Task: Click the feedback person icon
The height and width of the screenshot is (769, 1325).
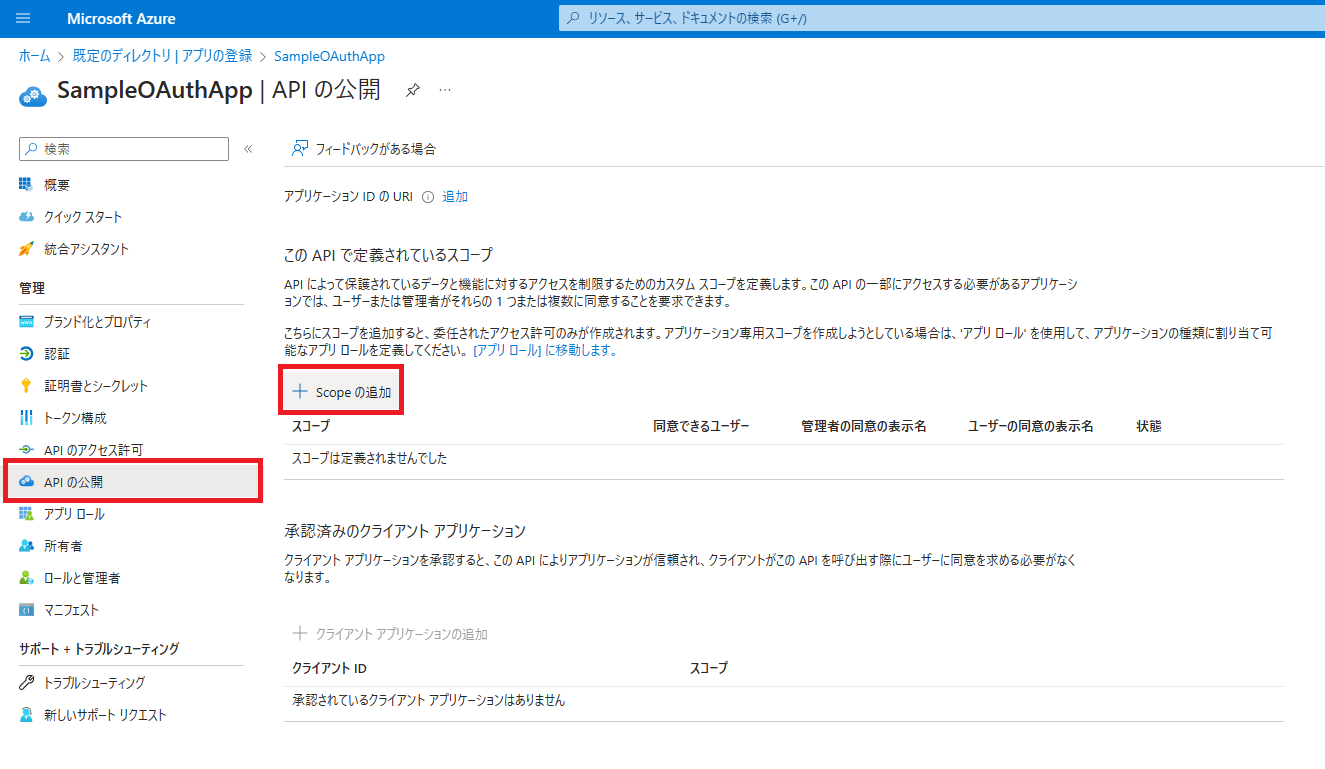Action: point(299,149)
